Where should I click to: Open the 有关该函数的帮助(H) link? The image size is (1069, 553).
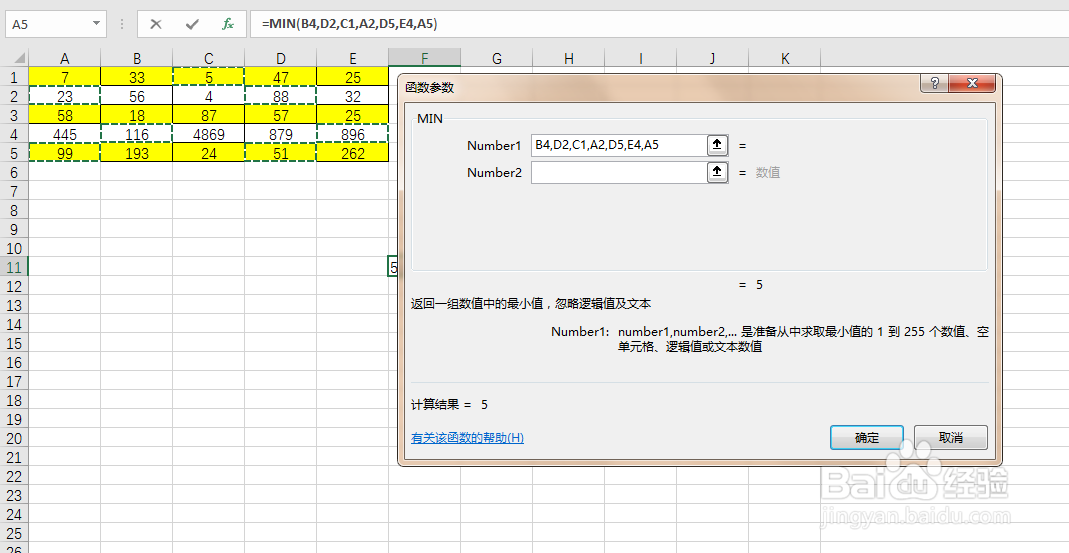467,438
